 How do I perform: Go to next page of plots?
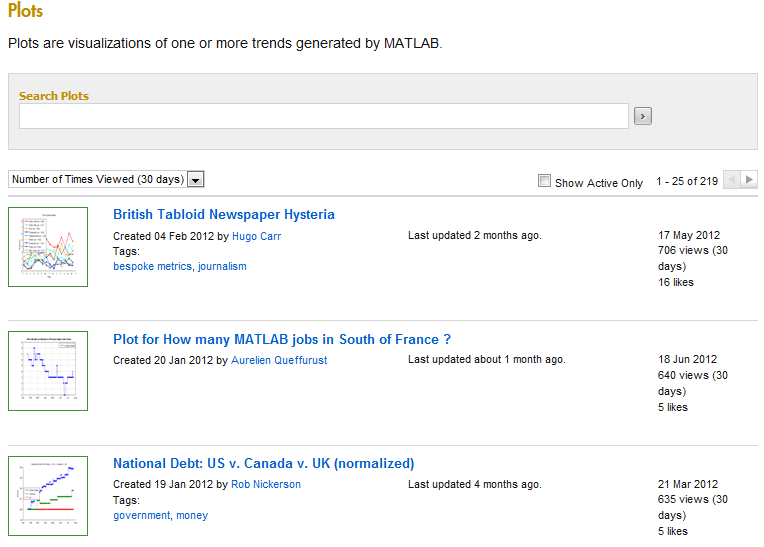[x=749, y=180]
